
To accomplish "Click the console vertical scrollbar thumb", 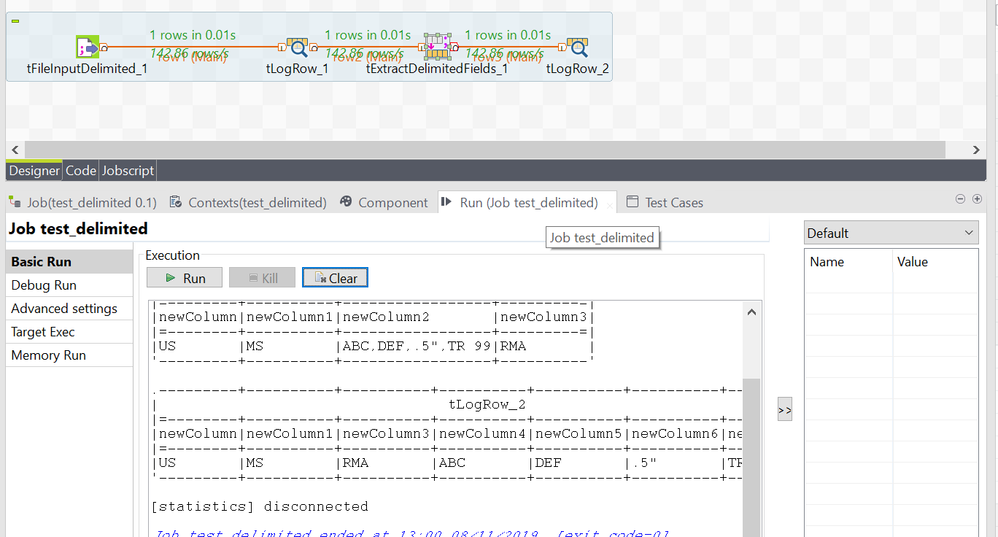I will [752, 458].
